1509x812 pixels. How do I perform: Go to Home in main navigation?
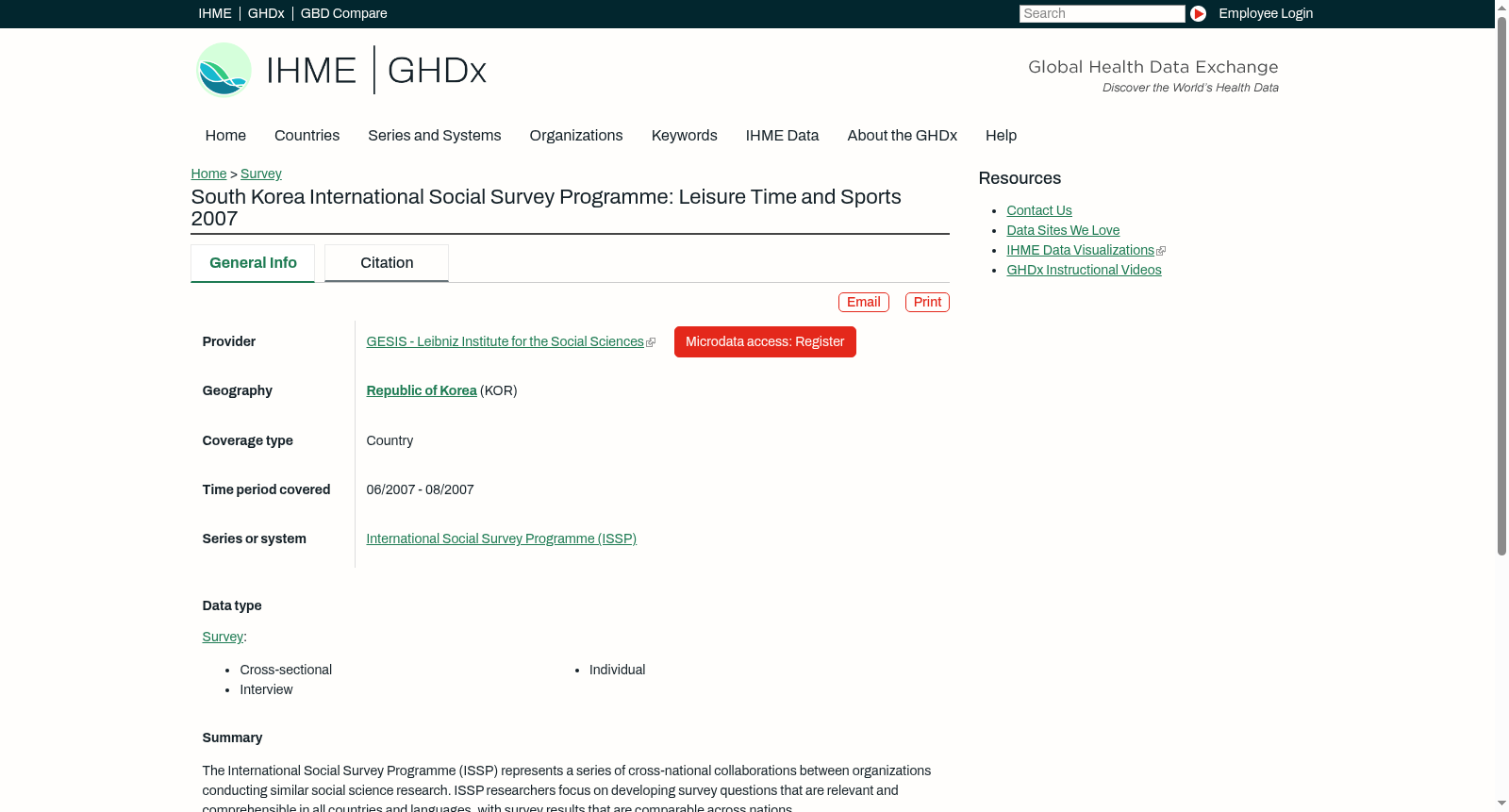point(225,136)
